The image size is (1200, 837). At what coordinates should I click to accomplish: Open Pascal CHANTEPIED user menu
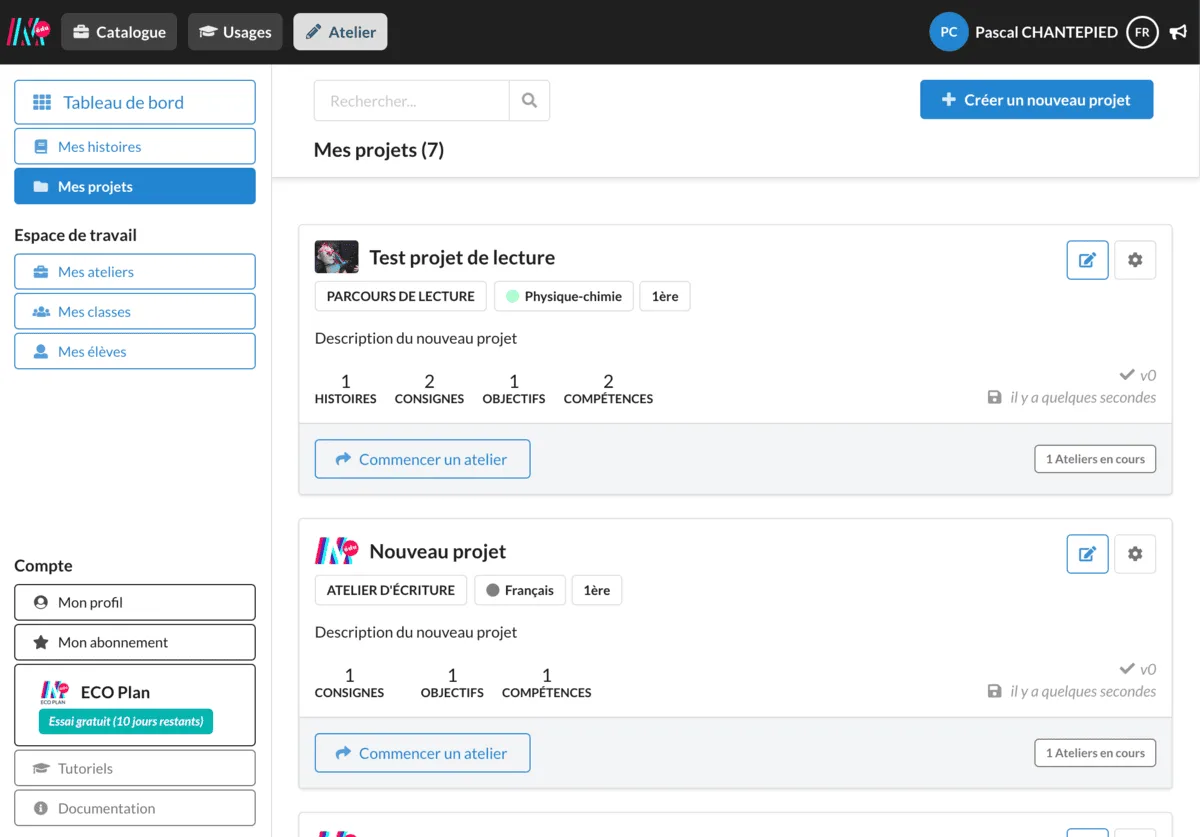point(1046,32)
